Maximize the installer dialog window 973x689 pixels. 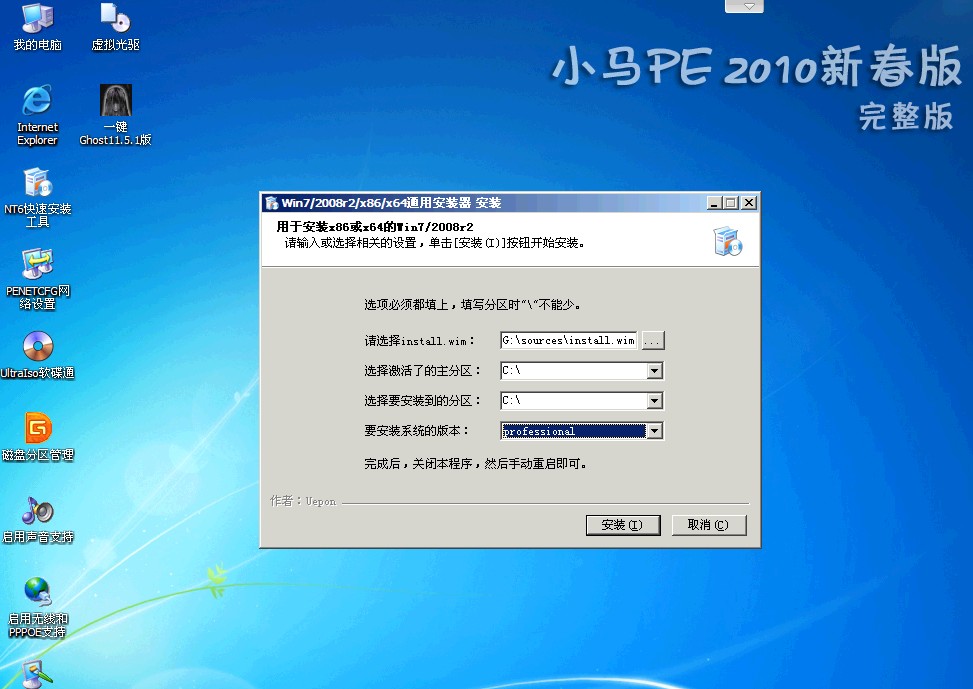[730, 203]
